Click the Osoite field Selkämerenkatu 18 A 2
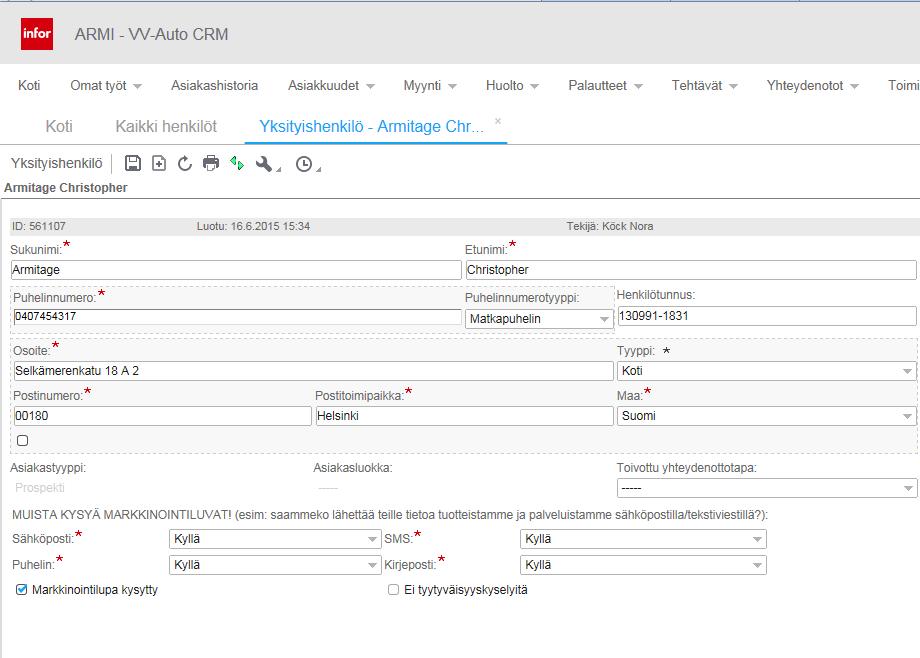The image size is (920, 658). pos(313,371)
